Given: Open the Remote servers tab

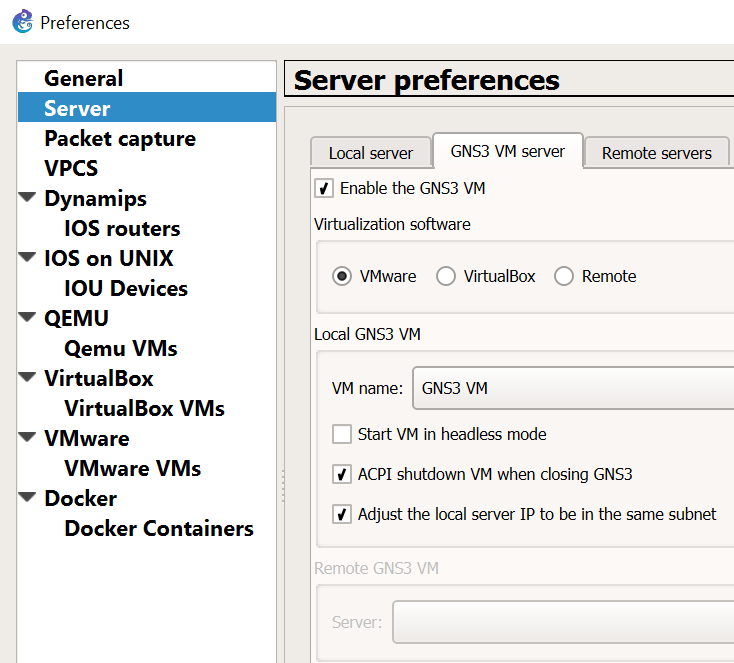Looking at the screenshot, I should [656, 153].
